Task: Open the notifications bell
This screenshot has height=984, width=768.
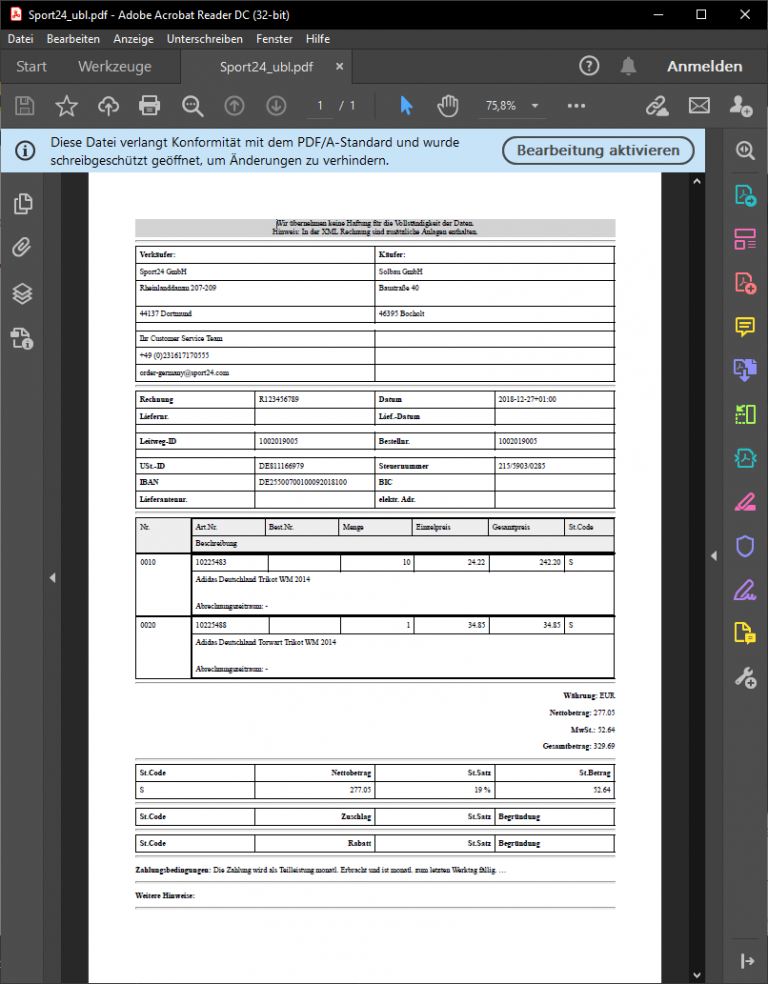Action: [628, 66]
